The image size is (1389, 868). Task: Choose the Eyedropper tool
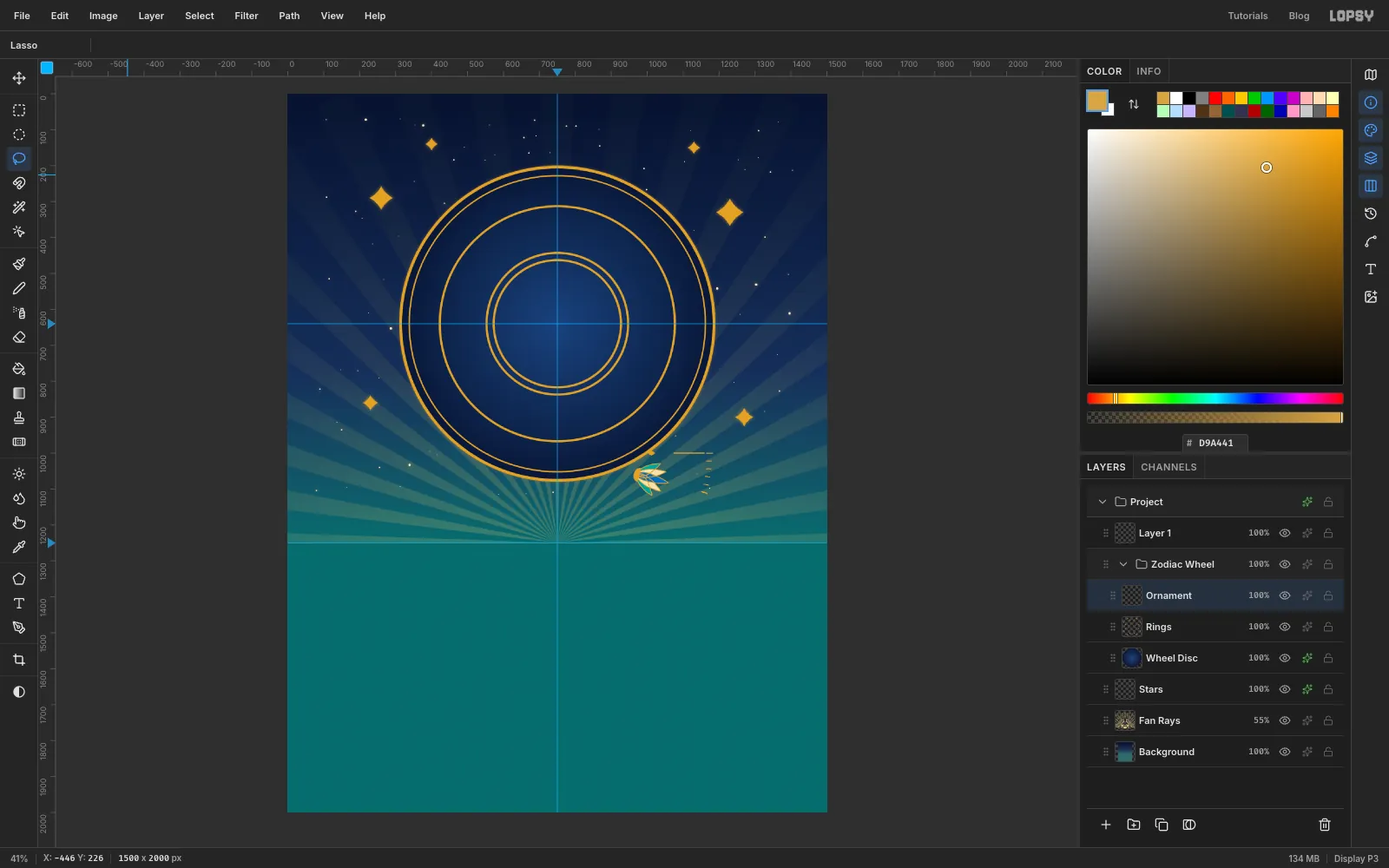[19, 547]
